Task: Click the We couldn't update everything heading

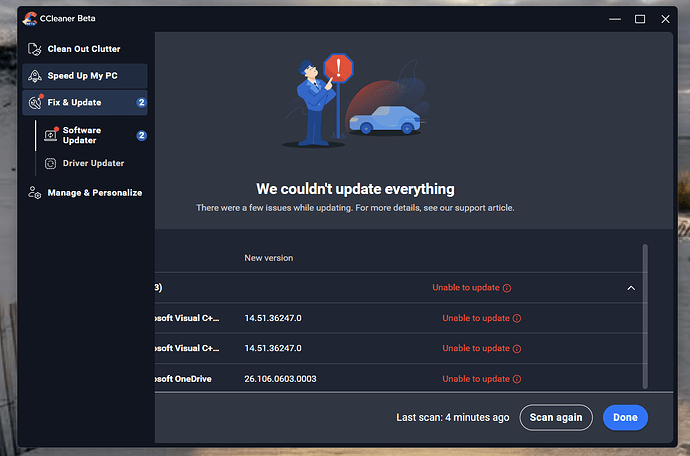Action: click(355, 189)
